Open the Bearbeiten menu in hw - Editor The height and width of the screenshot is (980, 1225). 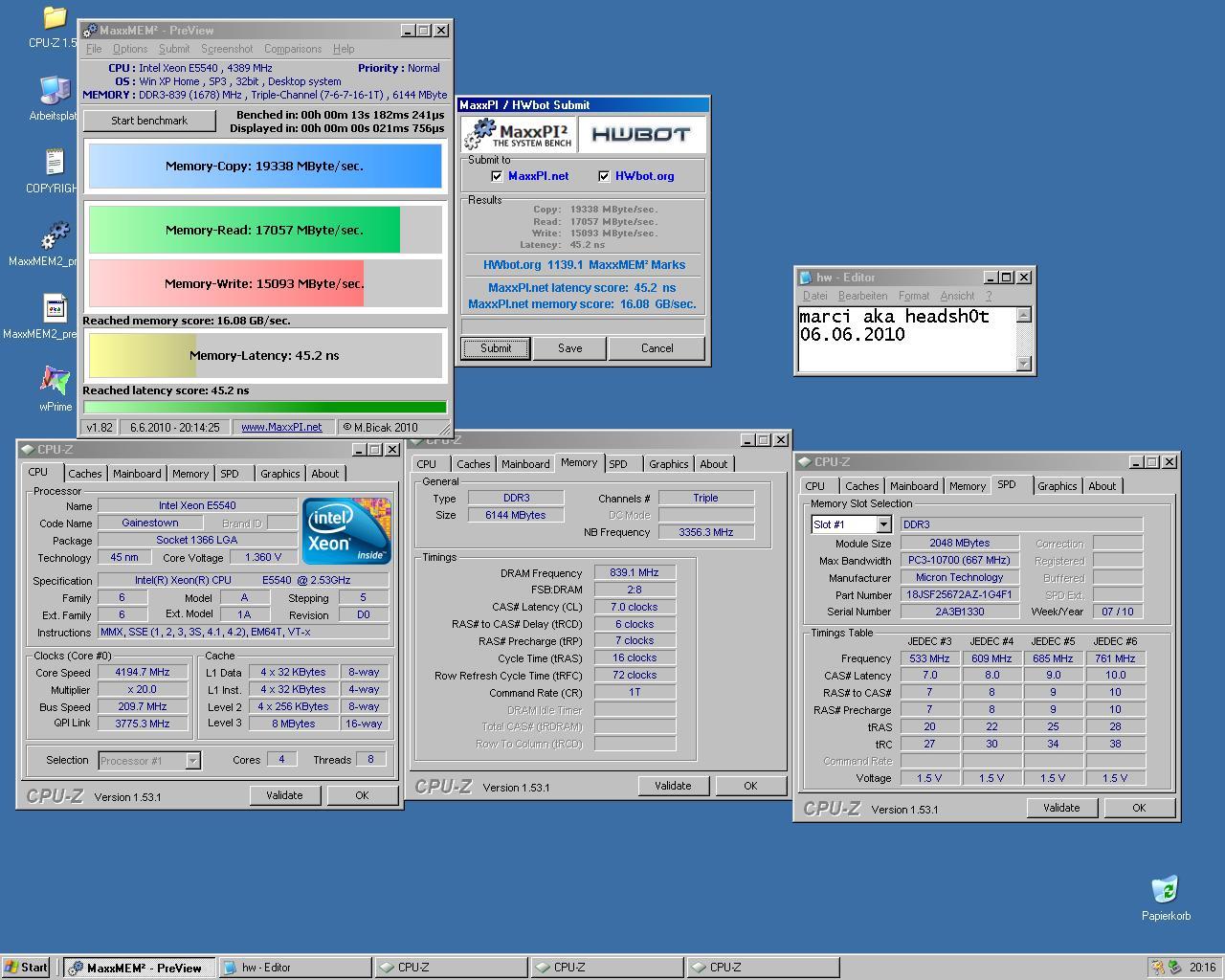click(x=862, y=296)
